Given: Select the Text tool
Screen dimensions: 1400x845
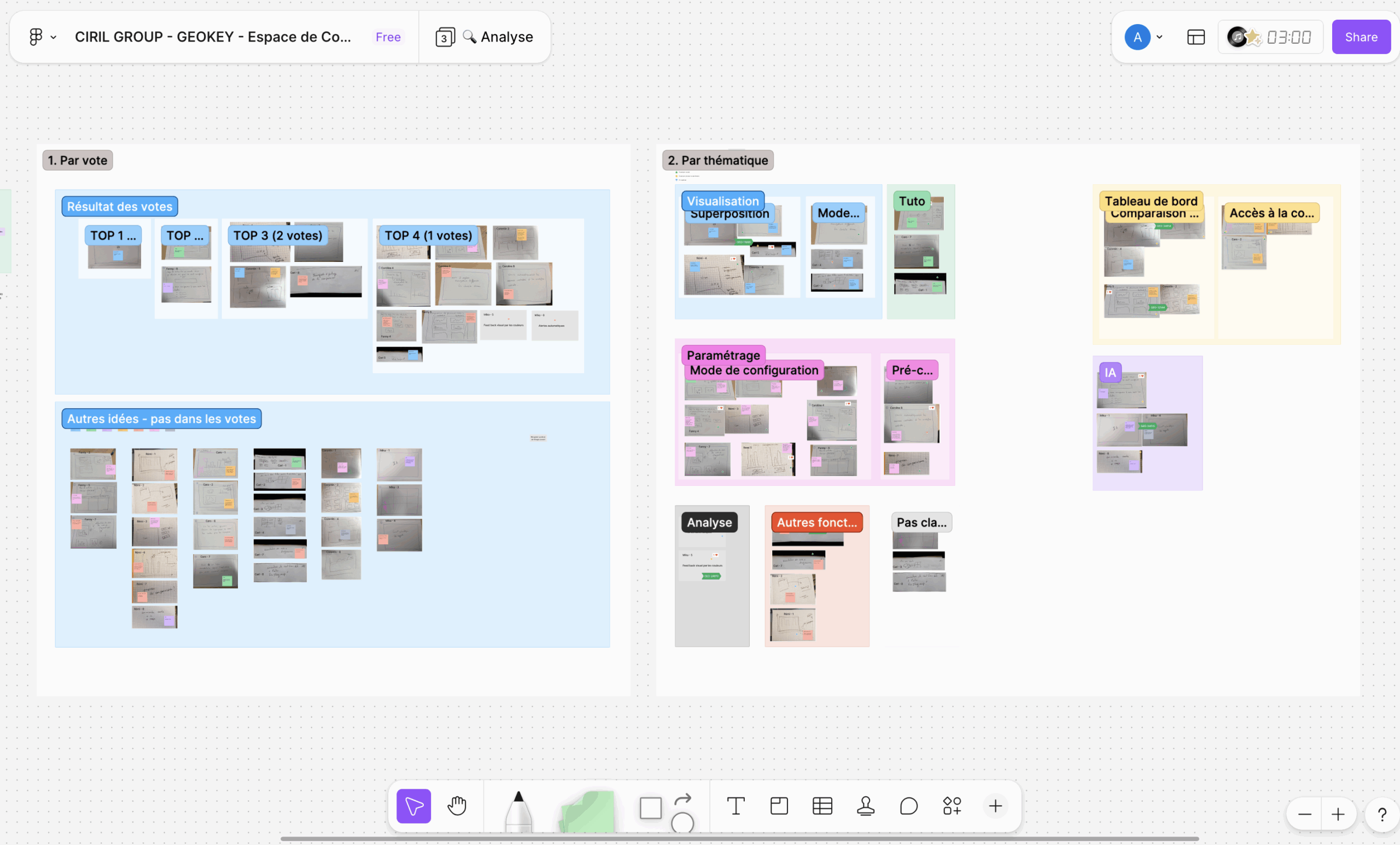Looking at the screenshot, I should [736, 805].
